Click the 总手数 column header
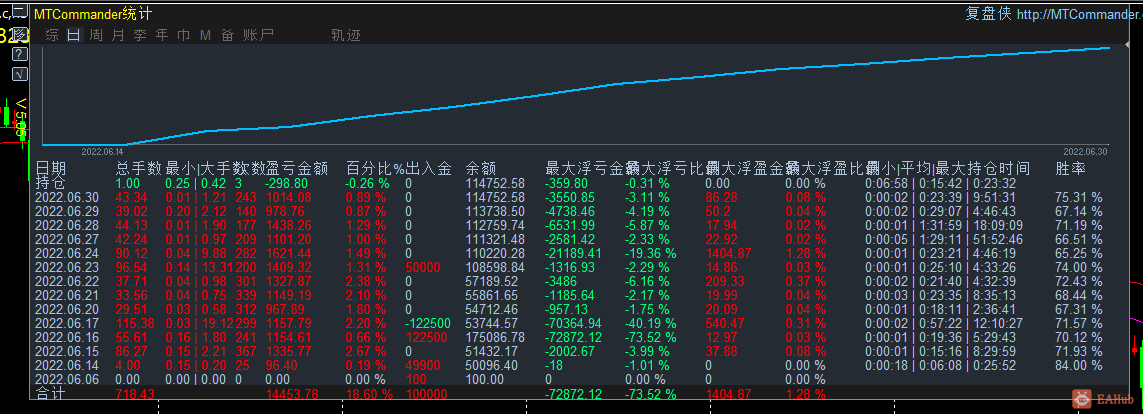This screenshot has height=414, width=1143. click(139, 169)
